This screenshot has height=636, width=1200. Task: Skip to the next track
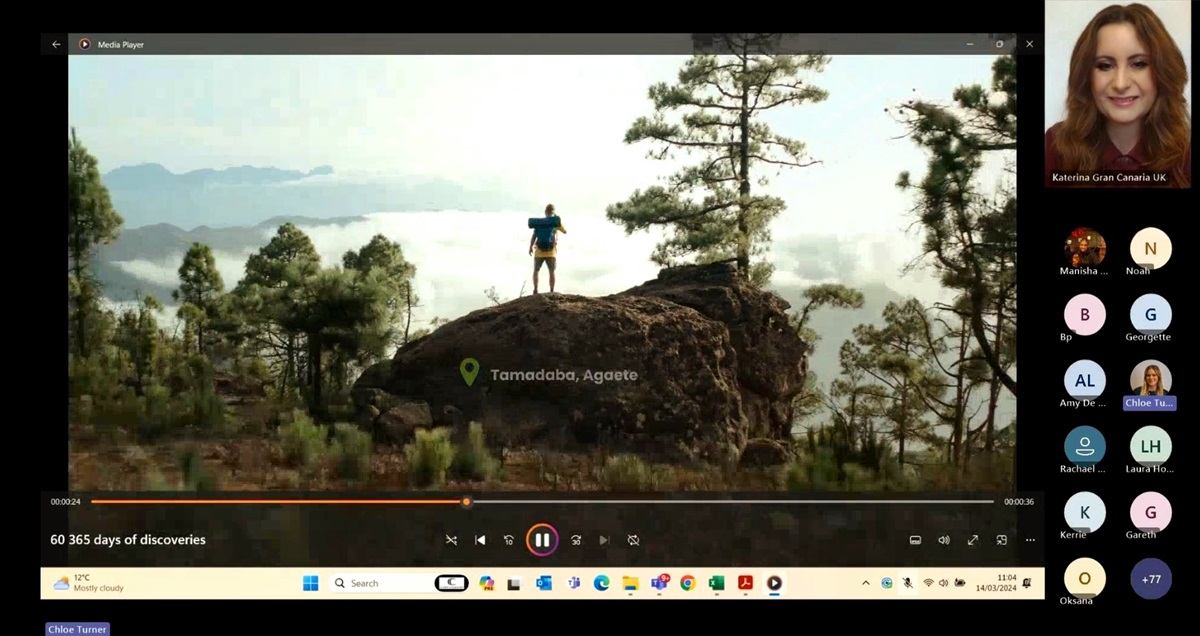pos(604,540)
